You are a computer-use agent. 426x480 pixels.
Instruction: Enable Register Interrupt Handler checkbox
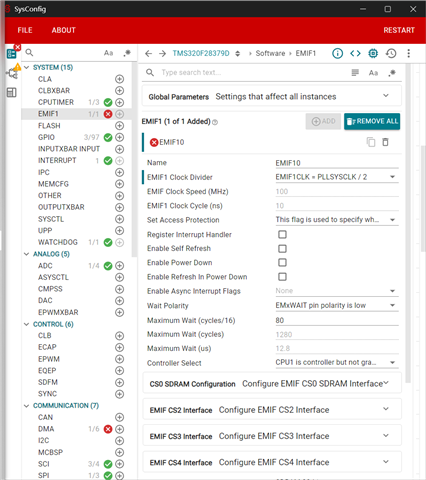click(282, 235)
